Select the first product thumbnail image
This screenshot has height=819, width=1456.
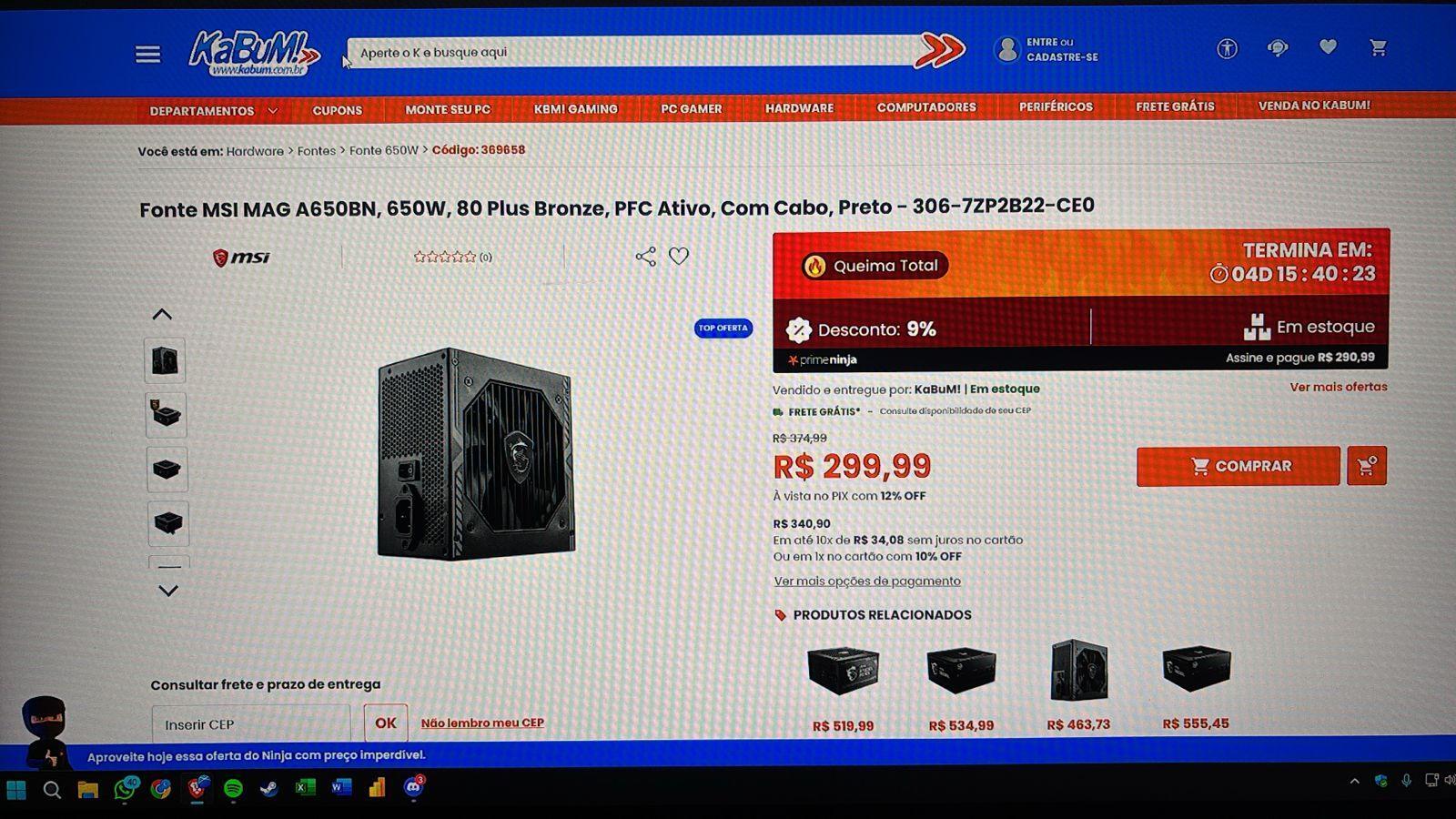click(165, 360)
